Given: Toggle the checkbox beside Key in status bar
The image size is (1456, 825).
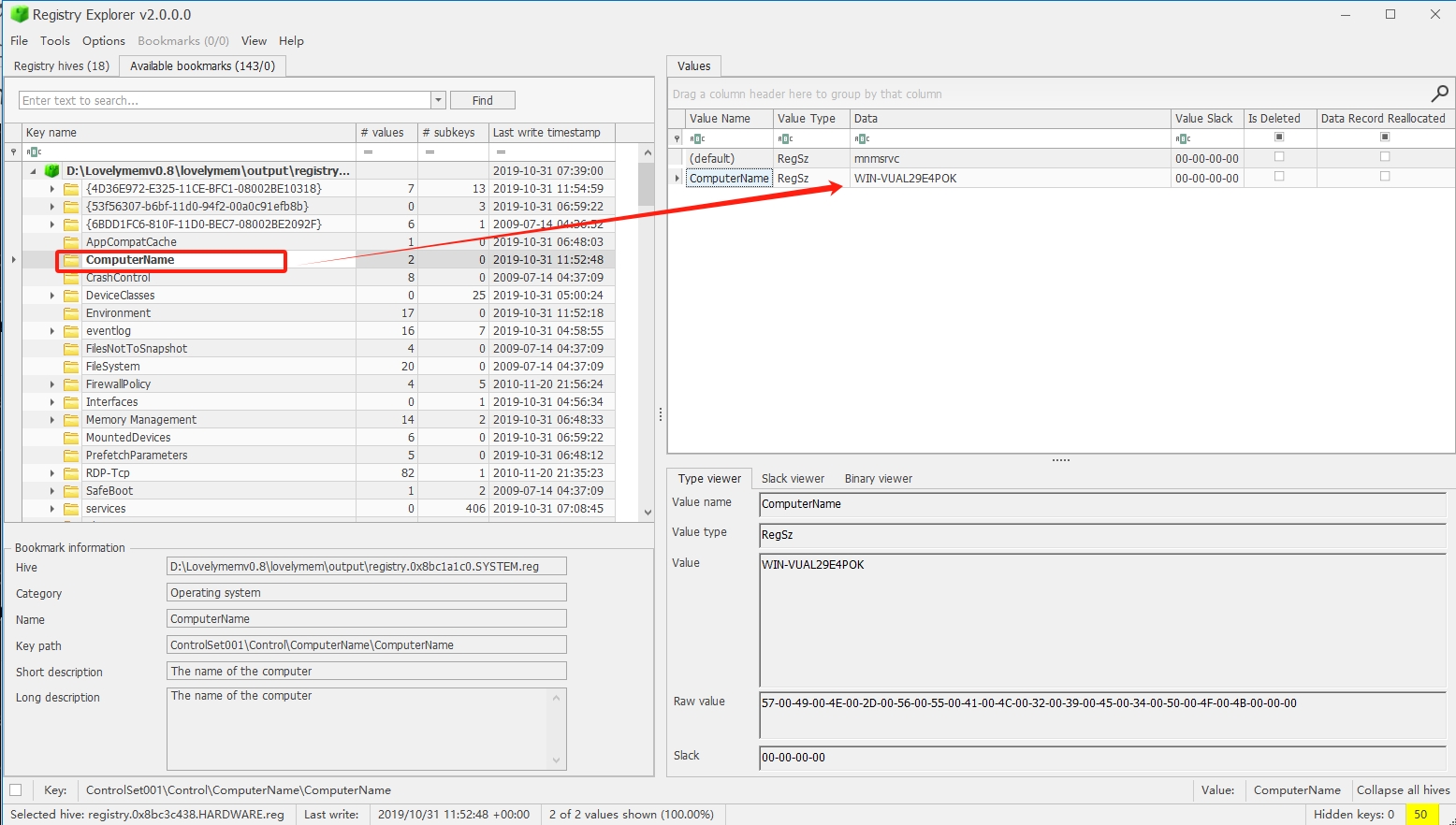Looking at the screenshot, I should click(x=15, y=790).
